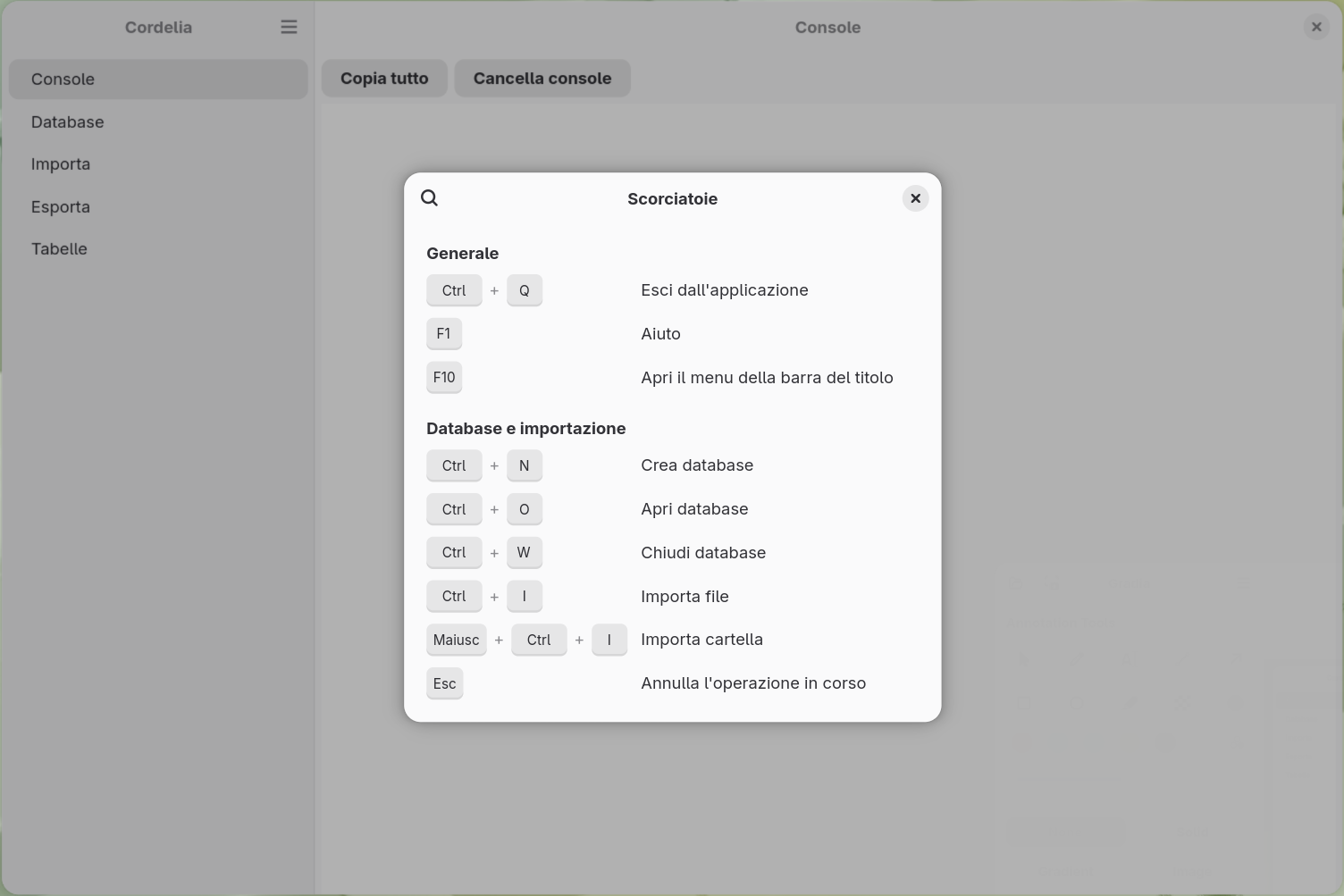This screenshot has height=896, width=1344.
Task: Click the Esci dall'applicazione shortcut label
Action: tap(724, 289)
